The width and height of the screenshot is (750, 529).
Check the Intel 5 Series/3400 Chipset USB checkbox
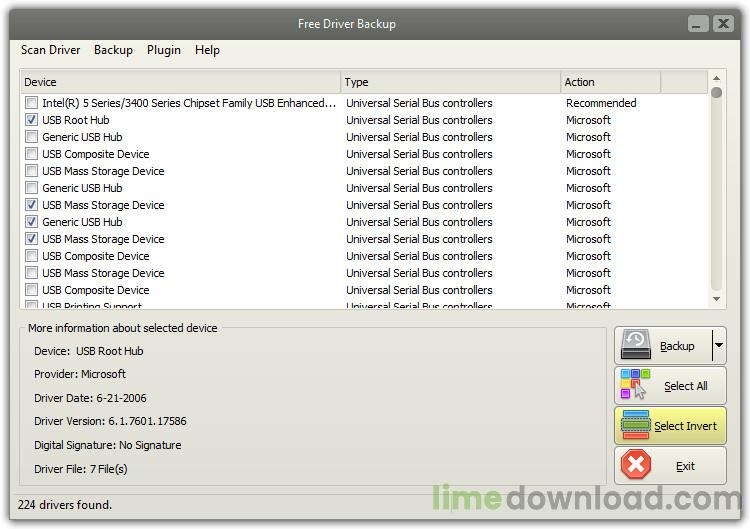[32, 103]
